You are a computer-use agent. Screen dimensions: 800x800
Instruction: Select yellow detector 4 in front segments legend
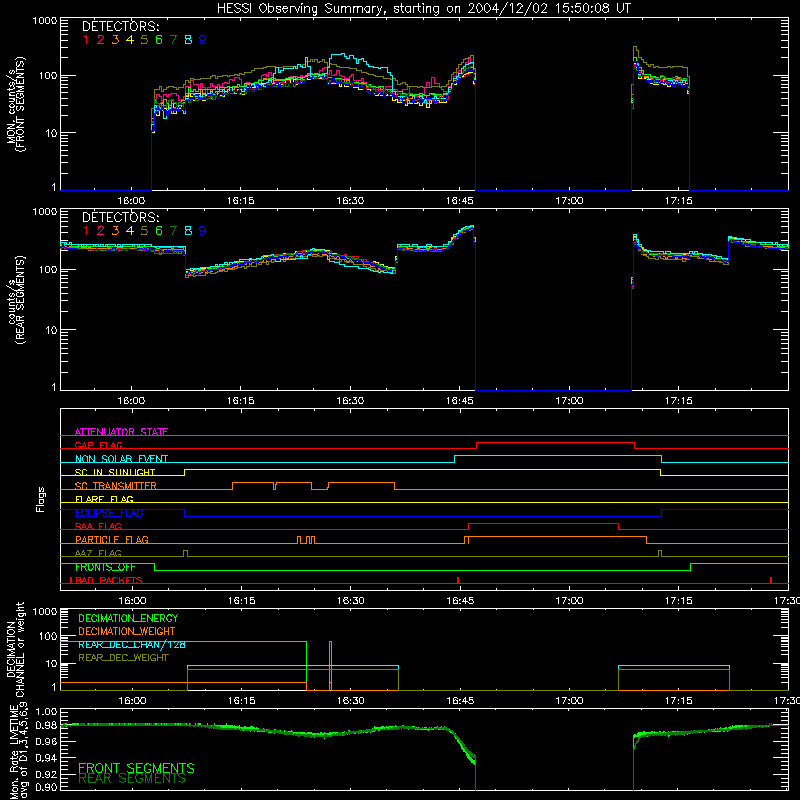click(130, 40)
